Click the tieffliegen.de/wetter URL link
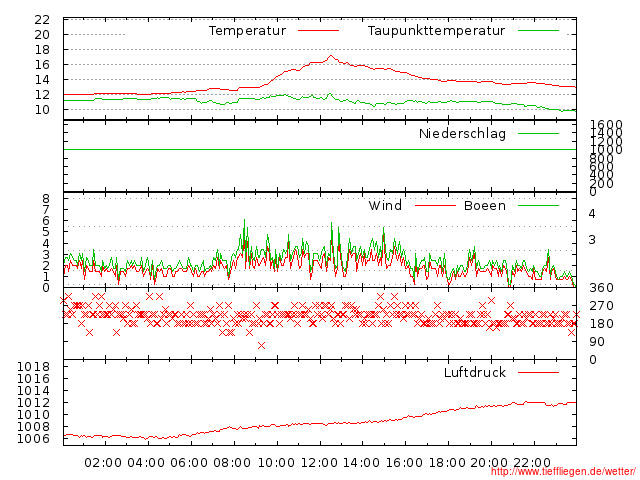 (563, 472)
